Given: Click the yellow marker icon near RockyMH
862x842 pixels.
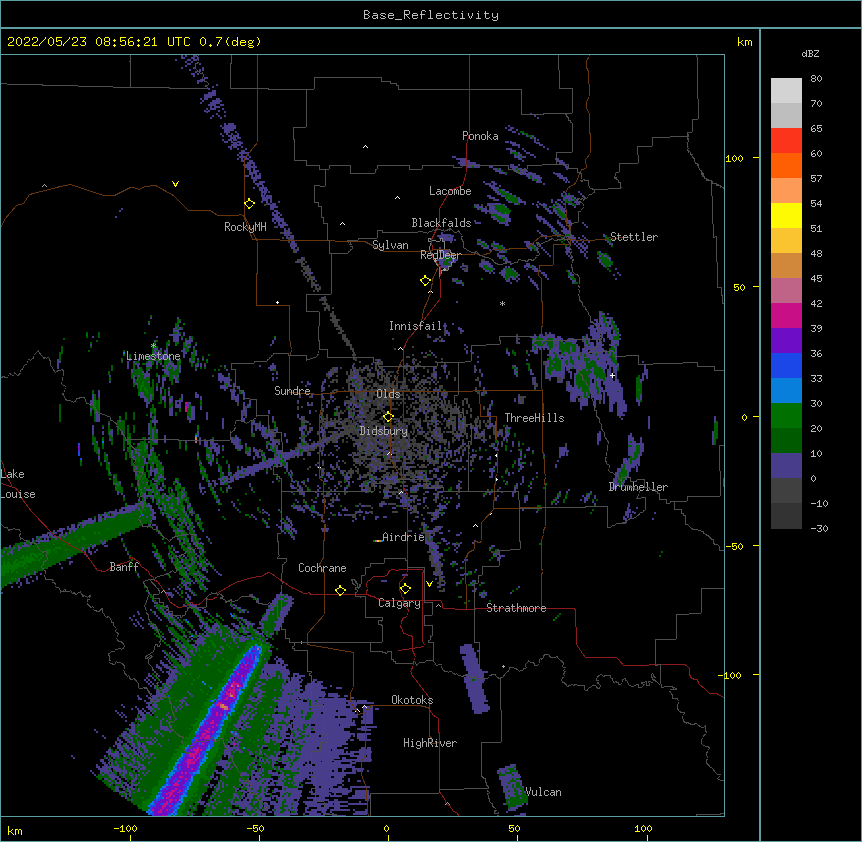Looking at the screenshot, I should pos(250,204).
